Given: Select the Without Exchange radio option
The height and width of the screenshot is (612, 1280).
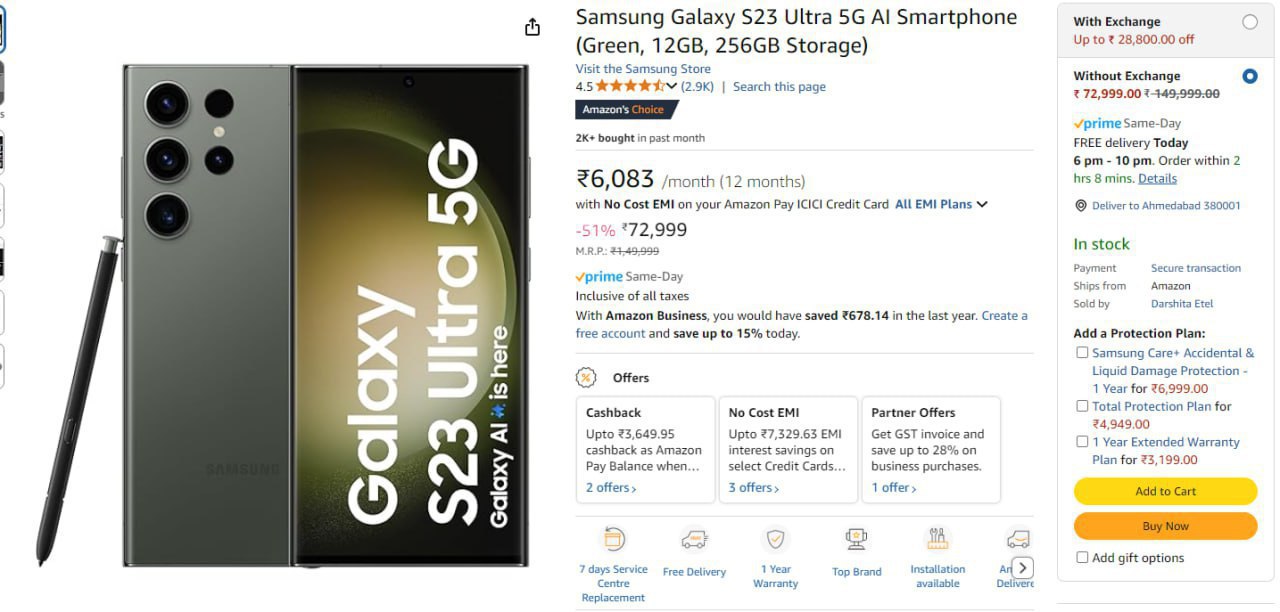Looking at the screenshot, I should click(1249, 76).
